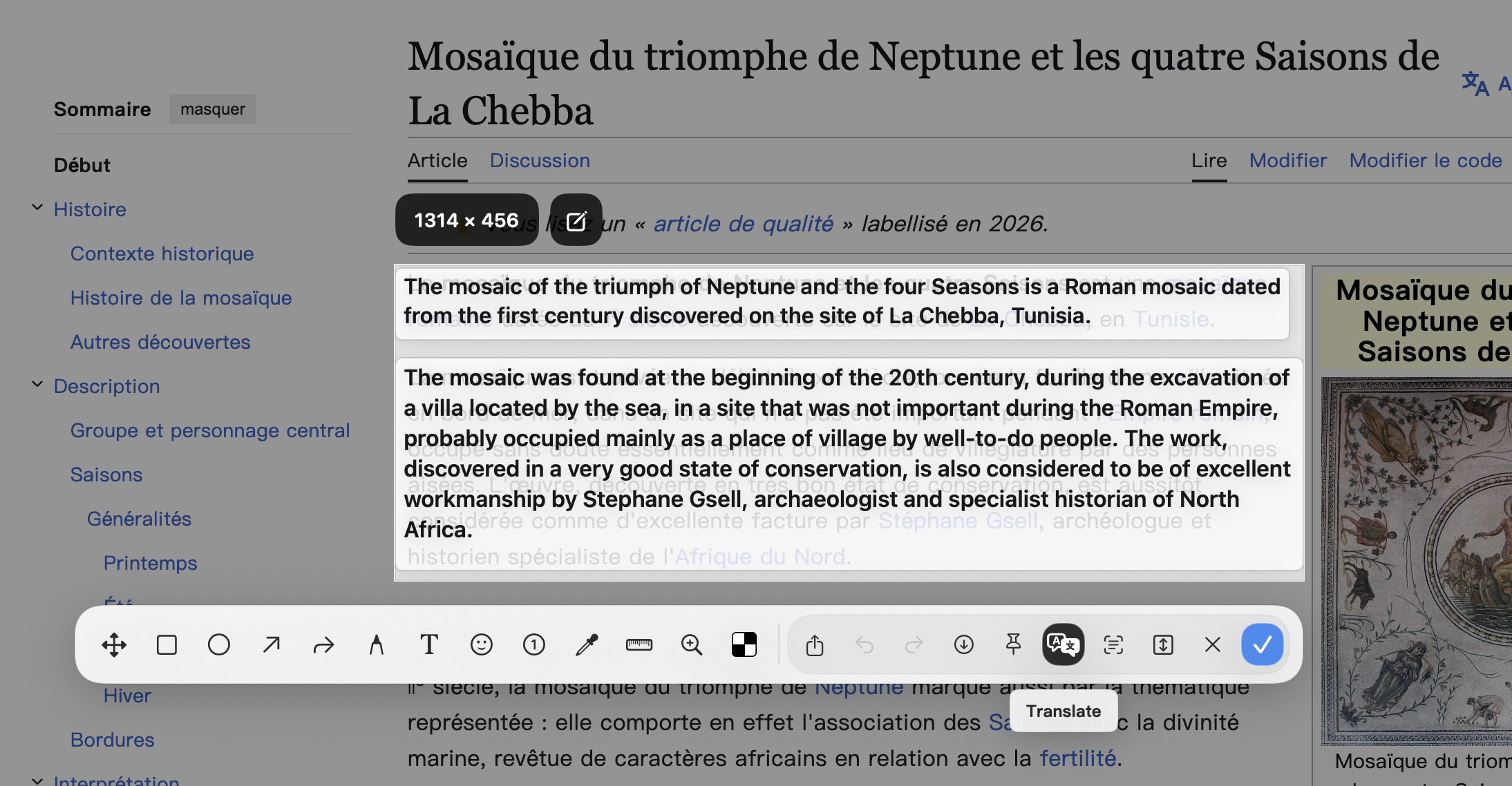The width and height of the screenshot is (1512, 786).
Task: Confirm capture with blue checkmark button
Action: point(1263,645)
